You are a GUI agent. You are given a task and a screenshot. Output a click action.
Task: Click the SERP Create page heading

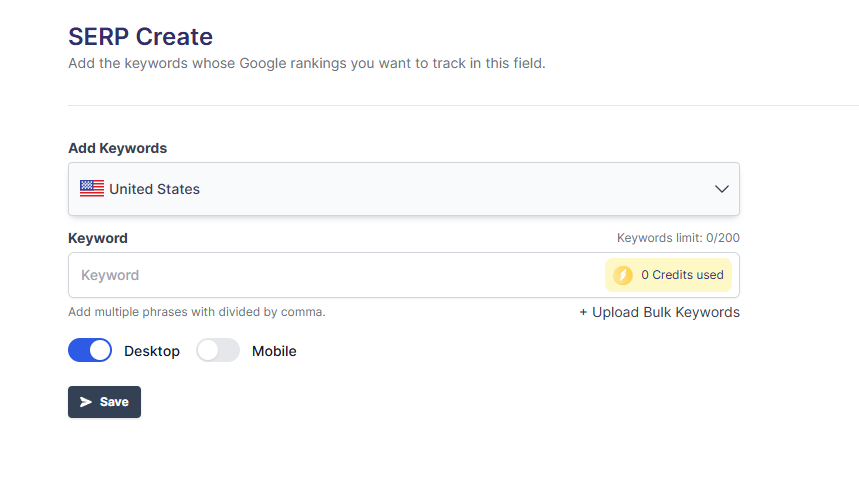click(x=140, y=37)
